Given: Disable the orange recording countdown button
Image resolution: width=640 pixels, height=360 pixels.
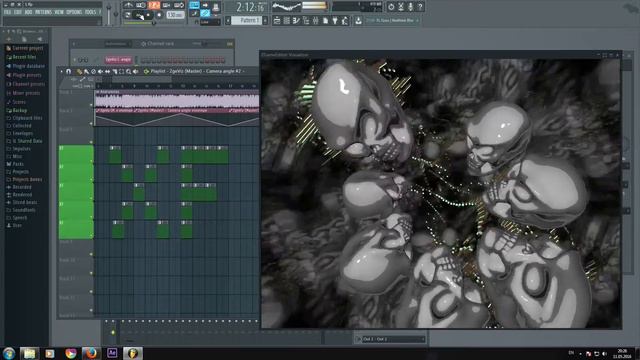Looking at the screenshot, I should pyautogui.click(x=154, y=5).
